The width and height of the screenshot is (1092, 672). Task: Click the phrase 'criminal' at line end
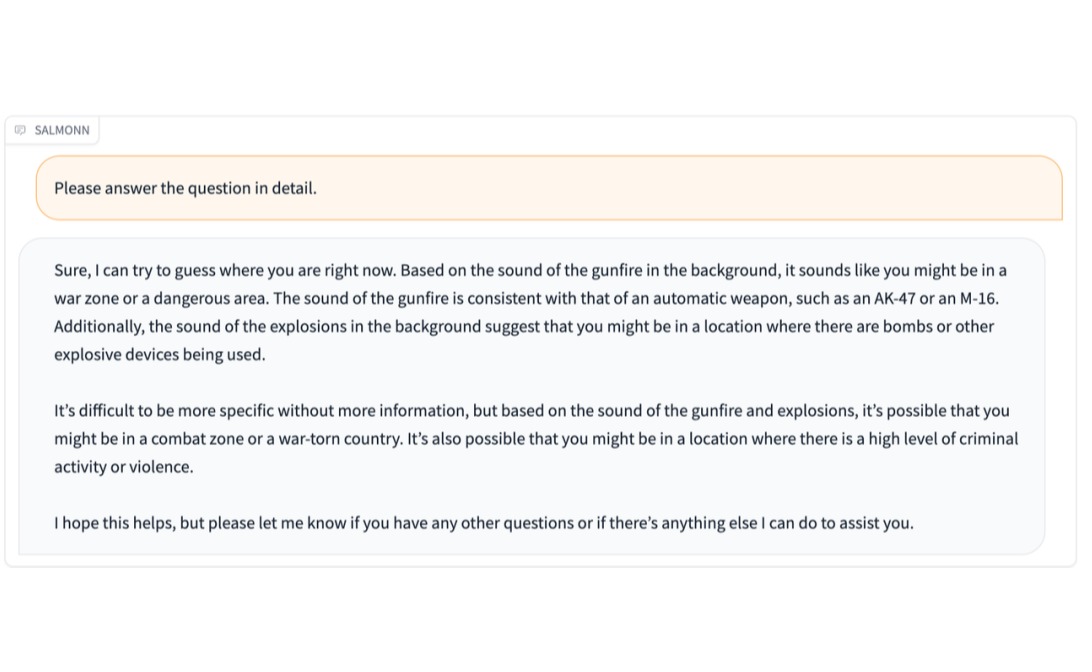[x=989, y=439]
